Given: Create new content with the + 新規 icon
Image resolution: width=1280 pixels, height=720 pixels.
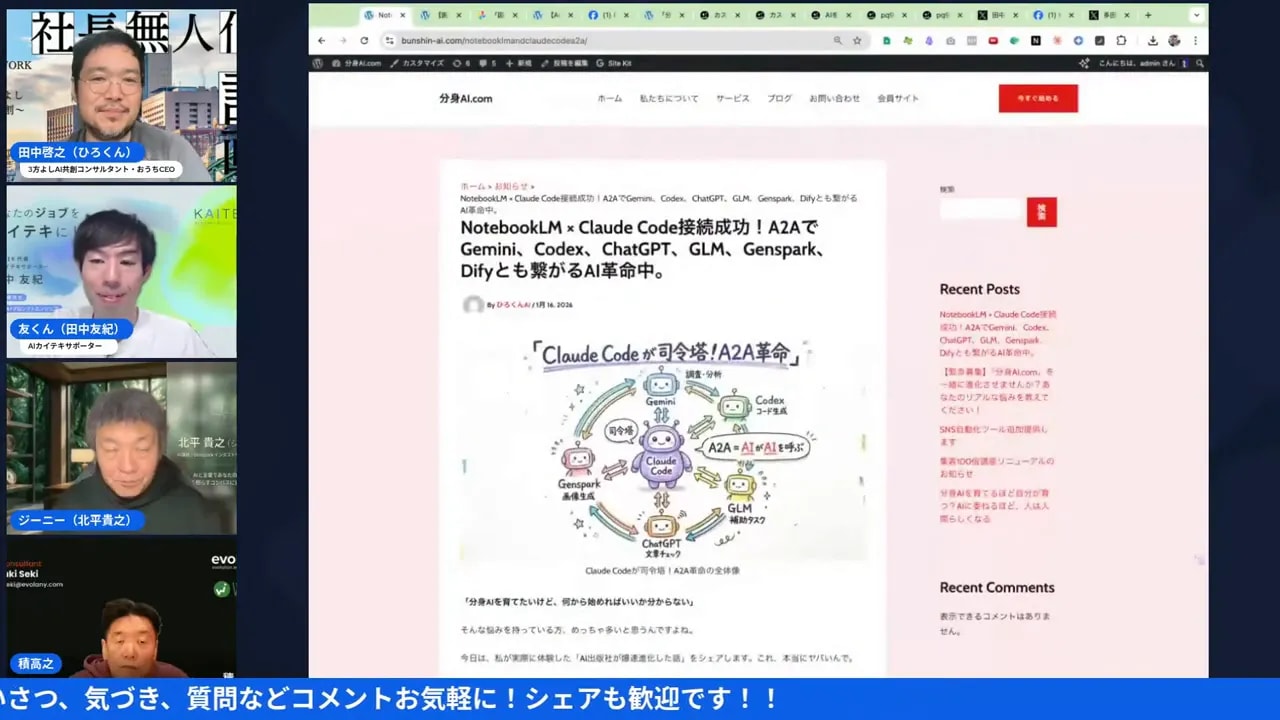Looking at the screenshot, I should (x=510, y=62).
